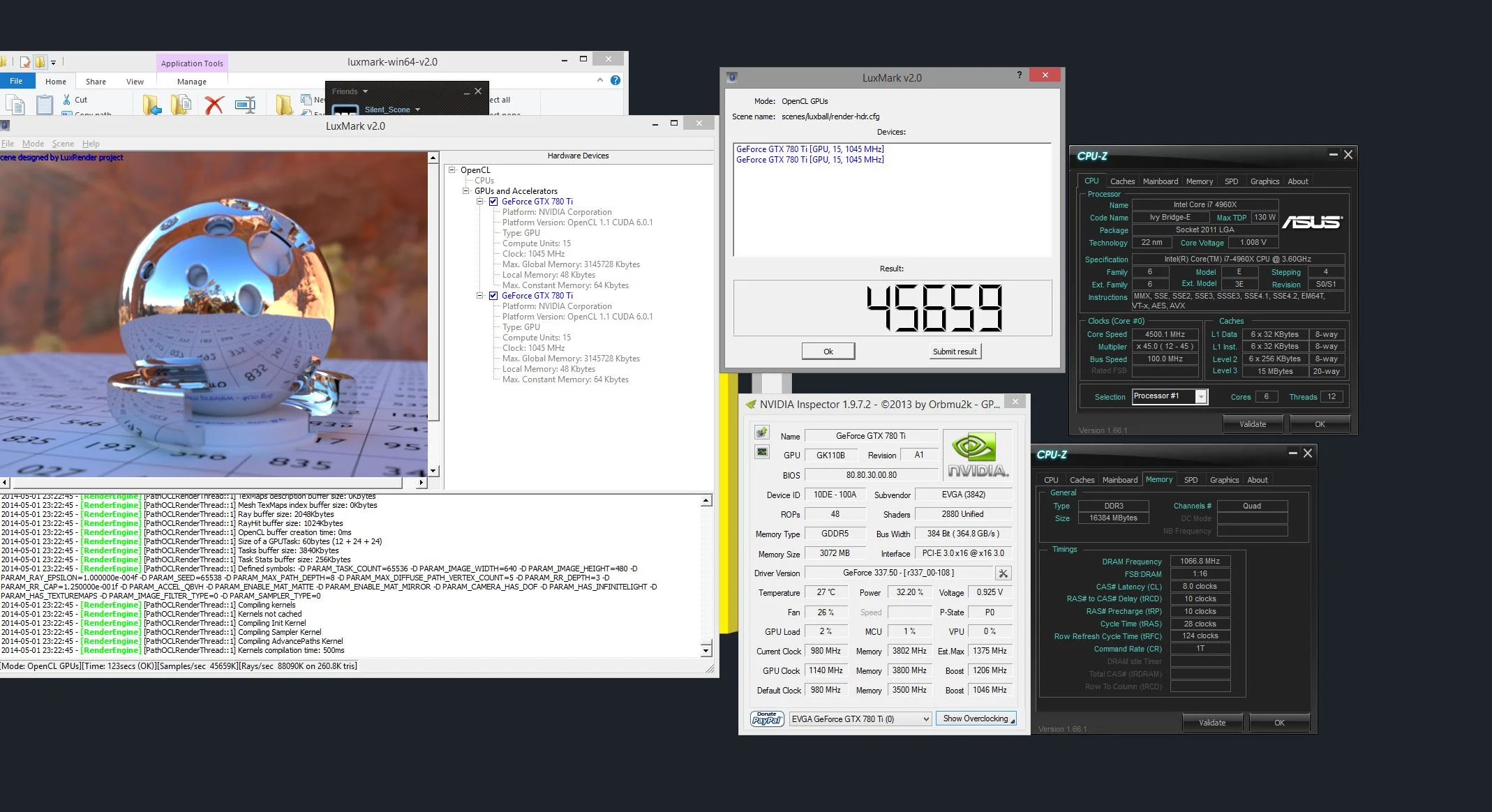Click the help question mark in LuxMark result dialog
1492x812 pixels.
click(x=1019, y=75)
